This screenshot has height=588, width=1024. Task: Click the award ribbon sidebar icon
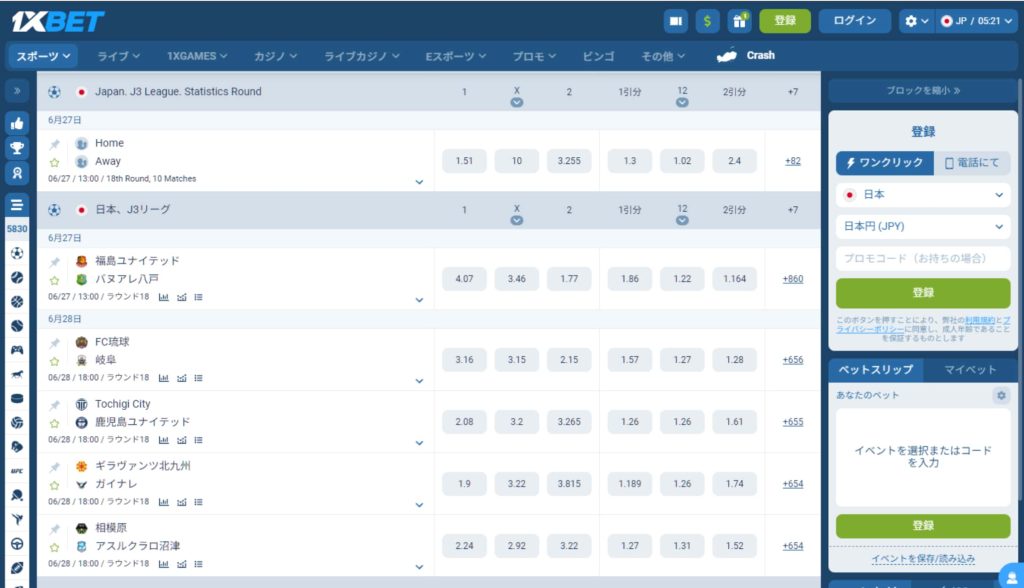coord(17,173)
